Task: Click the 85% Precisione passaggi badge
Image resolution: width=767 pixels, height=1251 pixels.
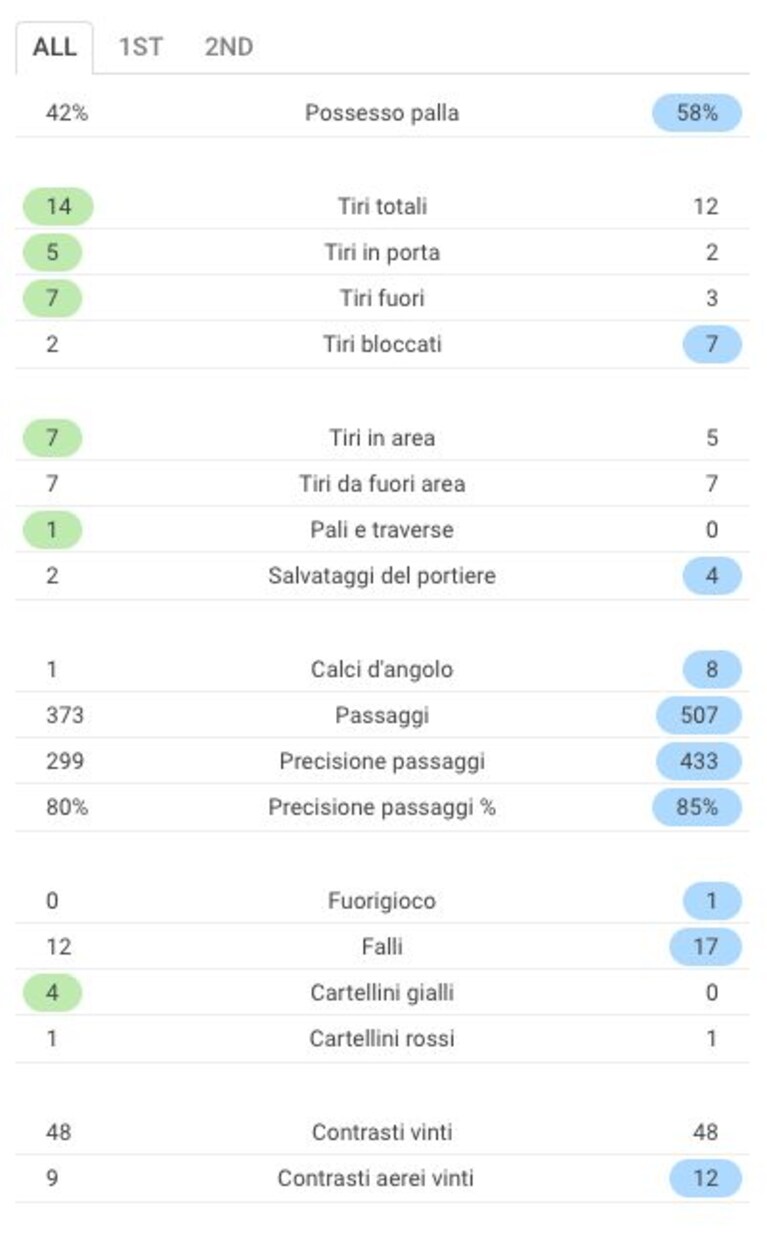Action: (697, 807)
